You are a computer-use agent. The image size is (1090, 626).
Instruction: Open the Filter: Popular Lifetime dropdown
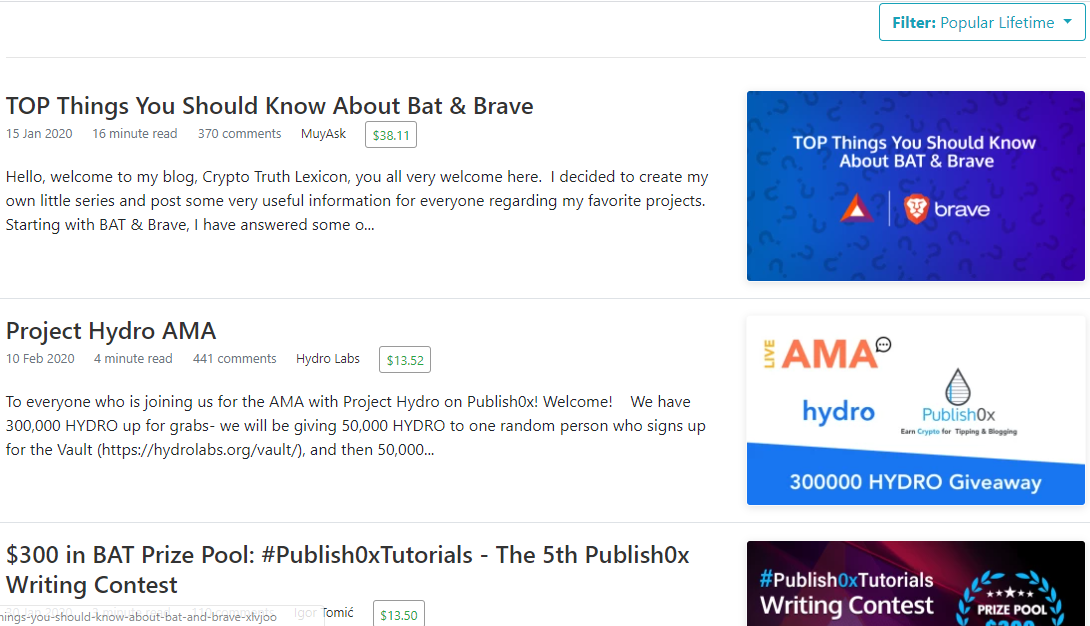click(x=982, y=22)
